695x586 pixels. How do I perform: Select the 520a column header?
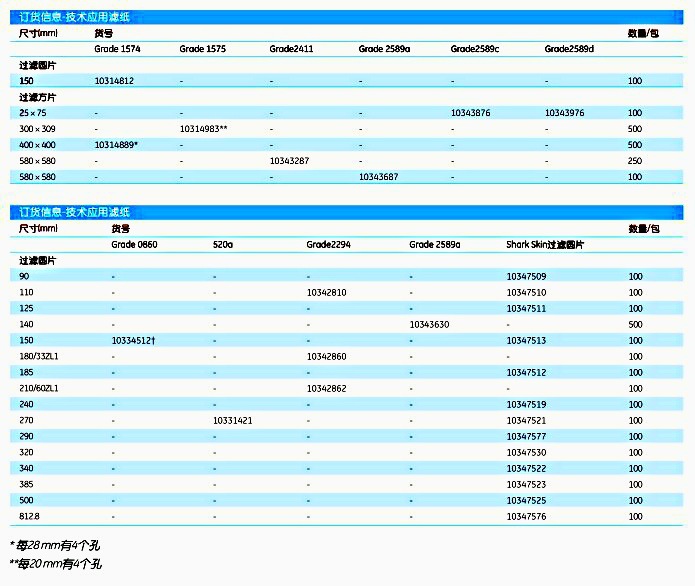coord(222,244)
